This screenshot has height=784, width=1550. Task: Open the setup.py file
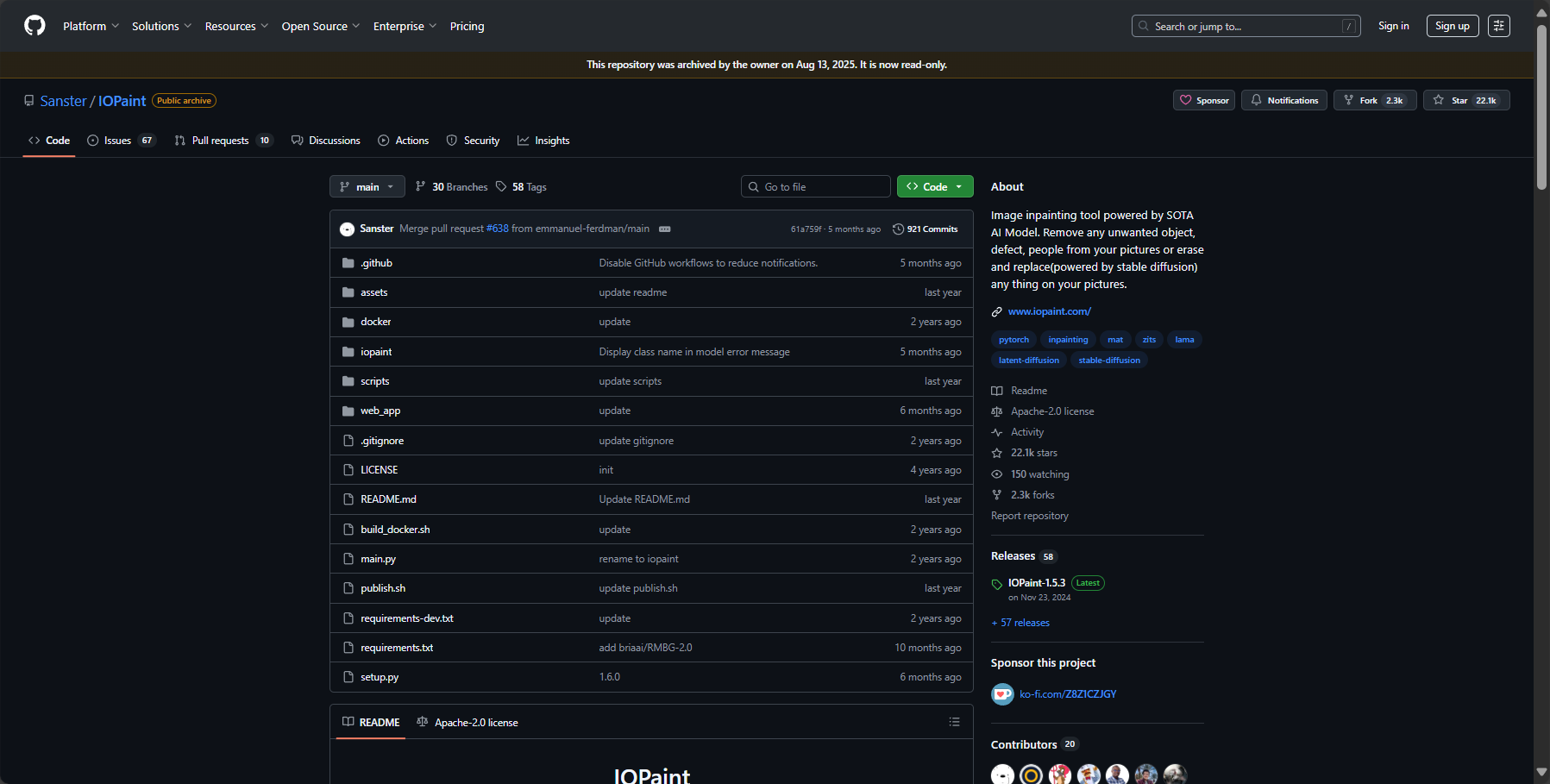[x=380, y=677]
